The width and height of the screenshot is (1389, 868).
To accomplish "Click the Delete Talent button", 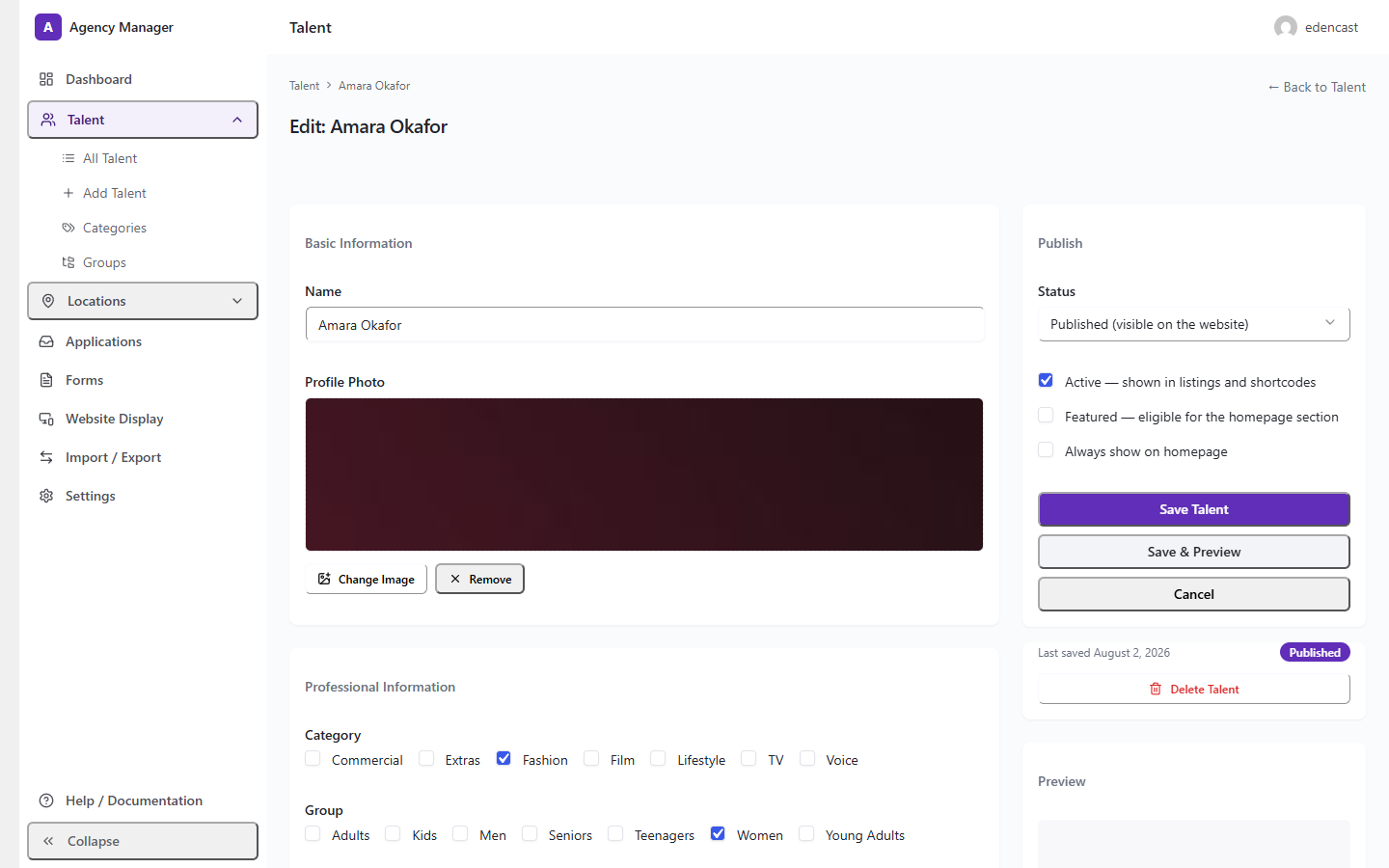I will click(1194, 689).
